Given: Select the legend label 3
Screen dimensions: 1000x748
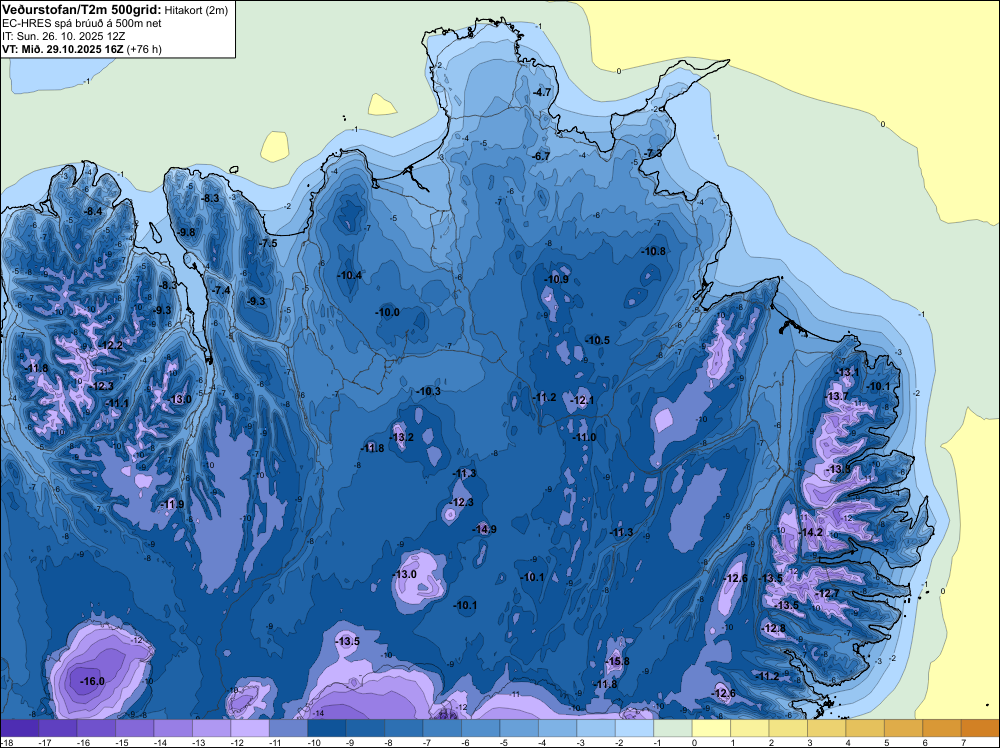Looking at the screenshot, I should pos(809,742).
